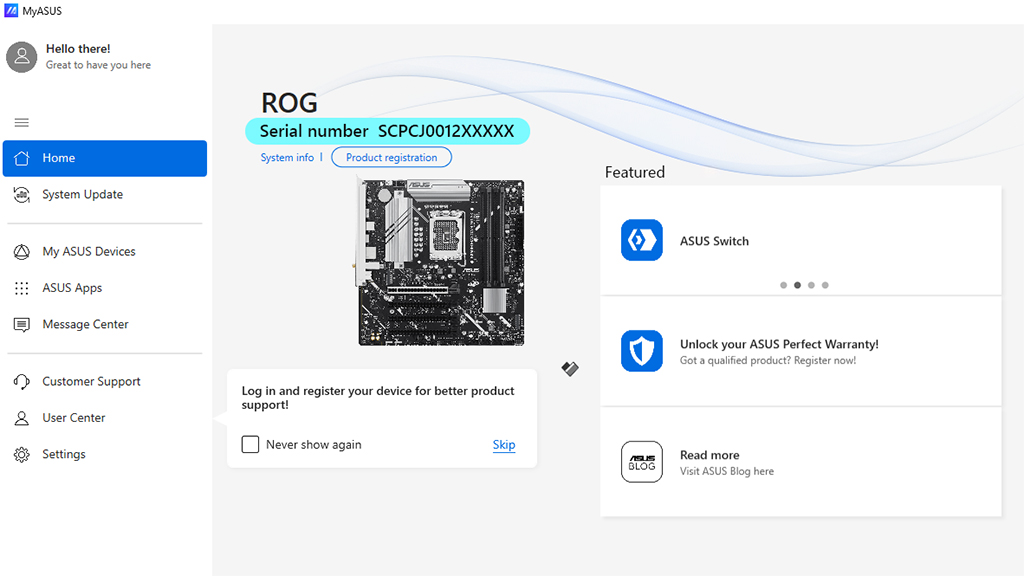Open Settings gear in sidebar
The width and height of the screenshot is (1024, 576).
(x=22, y=455)
